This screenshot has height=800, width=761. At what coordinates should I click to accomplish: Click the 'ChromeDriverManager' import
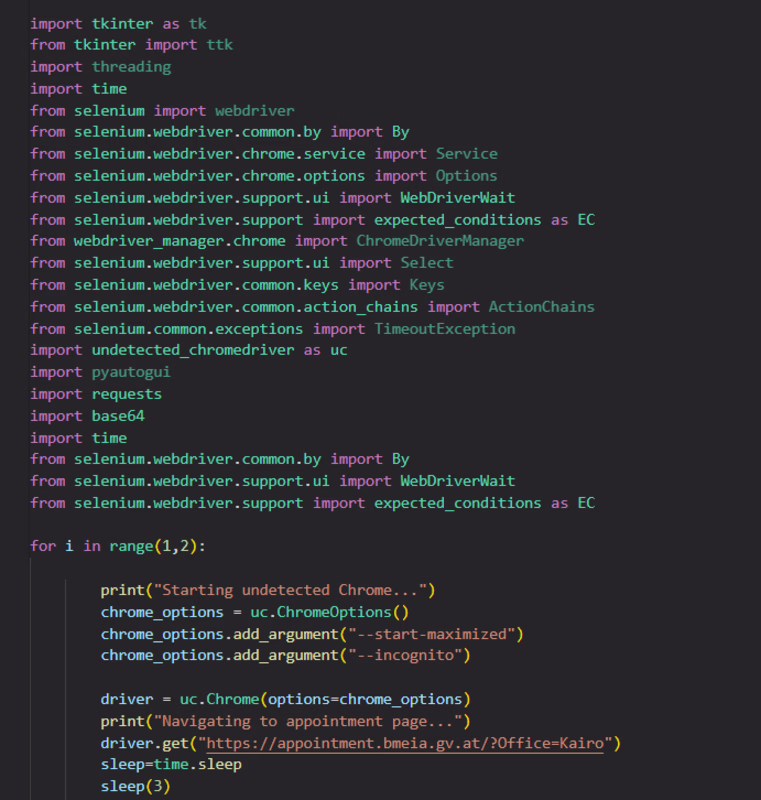click(440, 241)
